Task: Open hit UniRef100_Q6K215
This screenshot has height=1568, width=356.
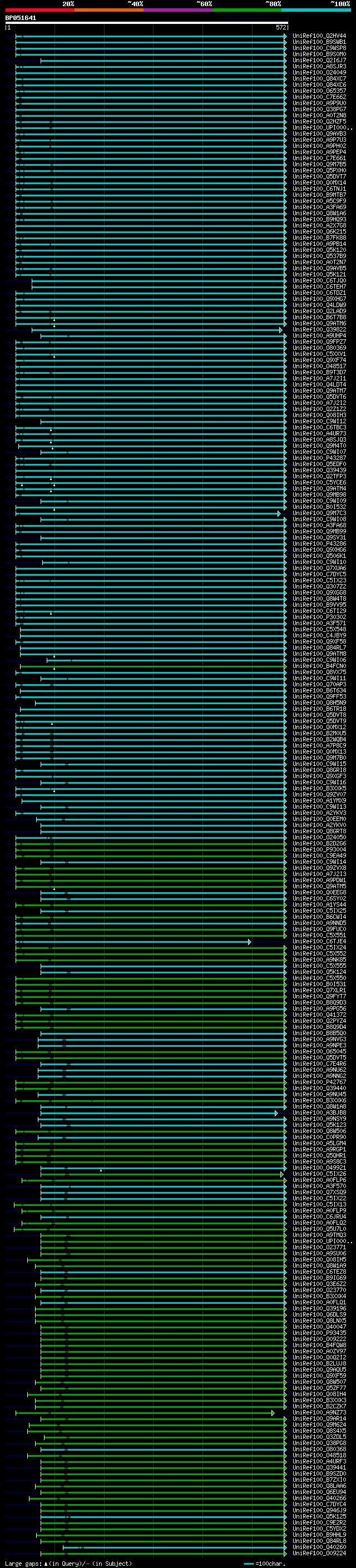Action: pos(319,232)
